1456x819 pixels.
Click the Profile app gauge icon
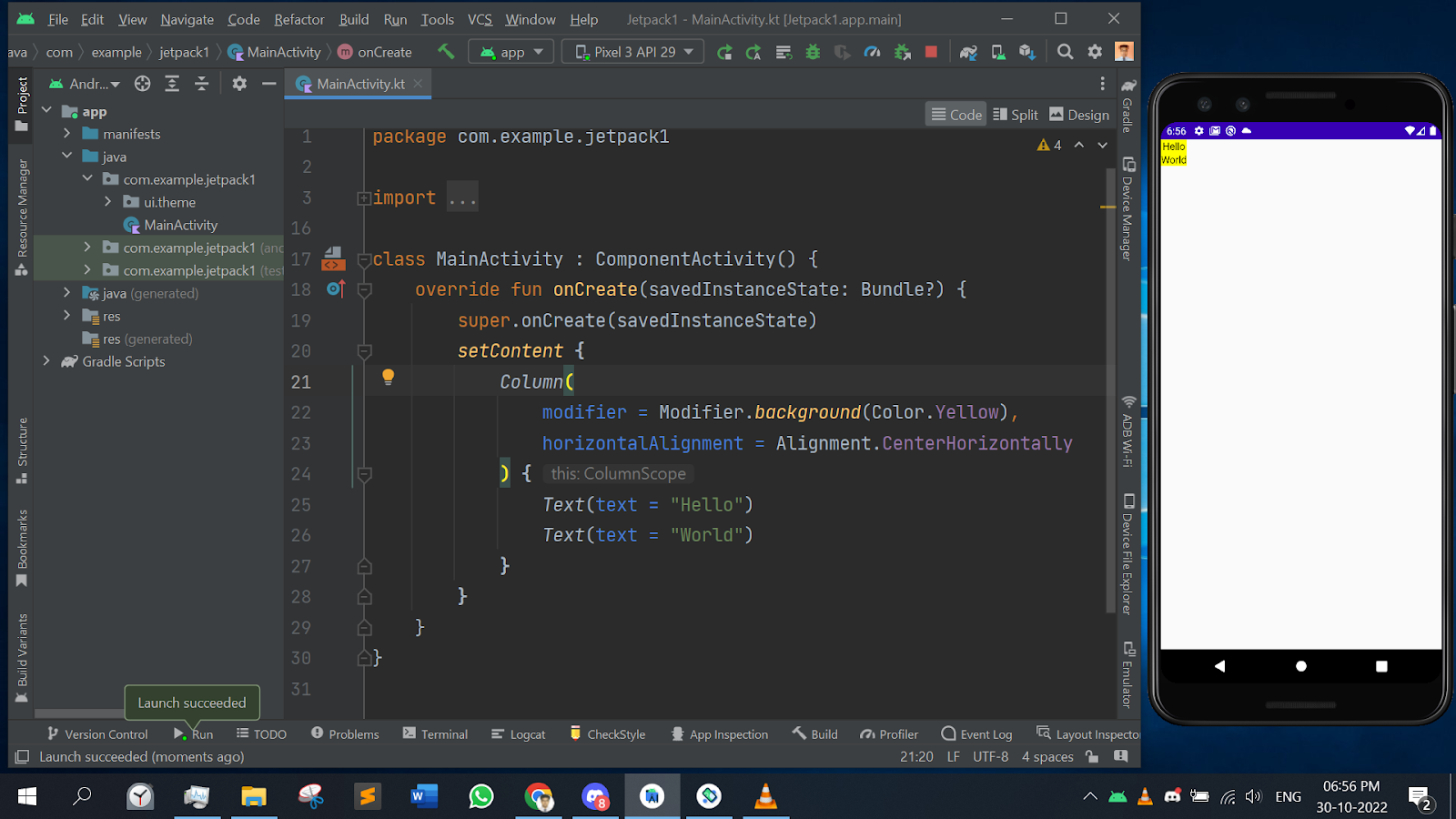click(x=872, y=52)
